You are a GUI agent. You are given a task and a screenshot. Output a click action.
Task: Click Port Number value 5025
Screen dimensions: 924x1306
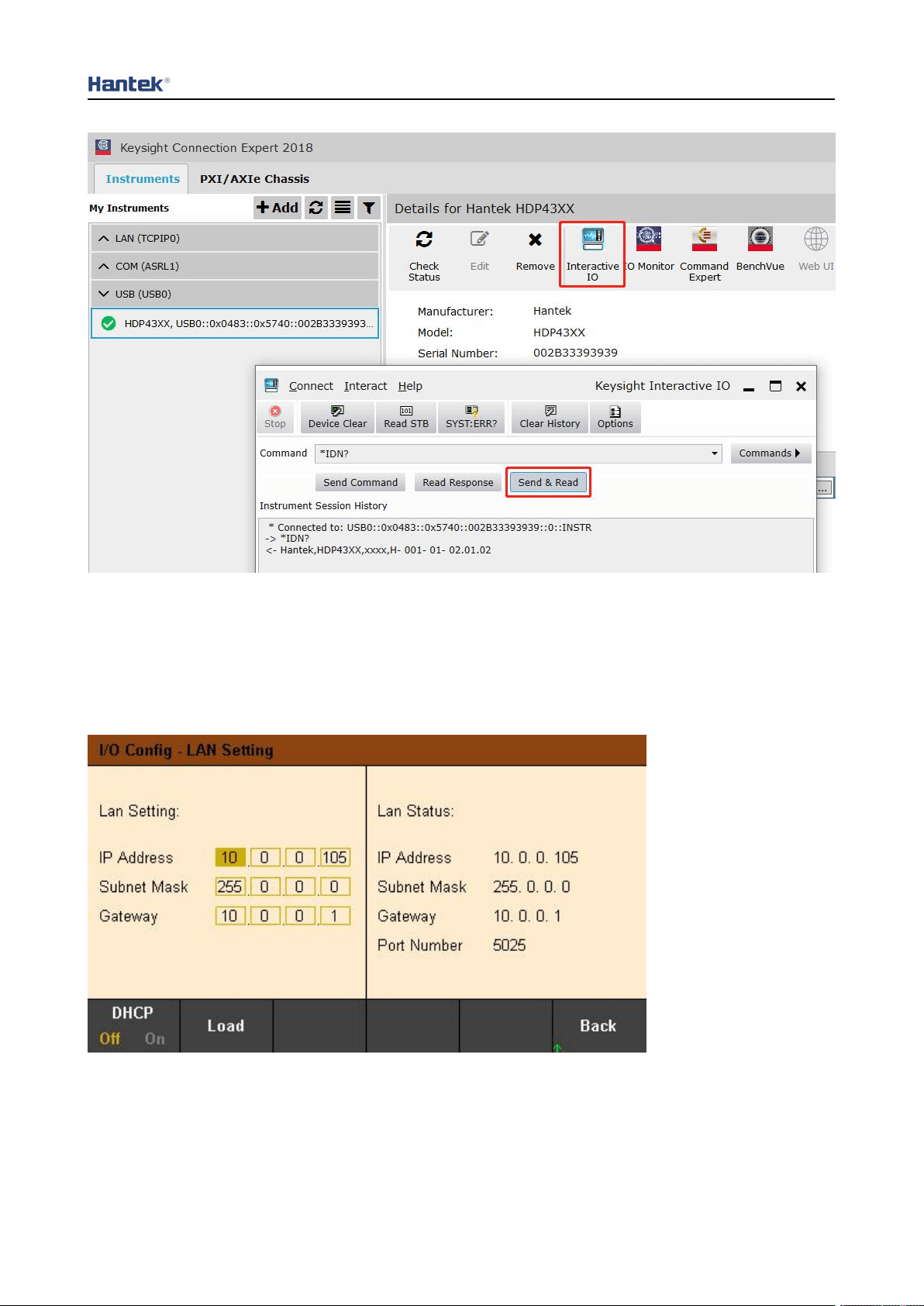[x=509, y=946]
